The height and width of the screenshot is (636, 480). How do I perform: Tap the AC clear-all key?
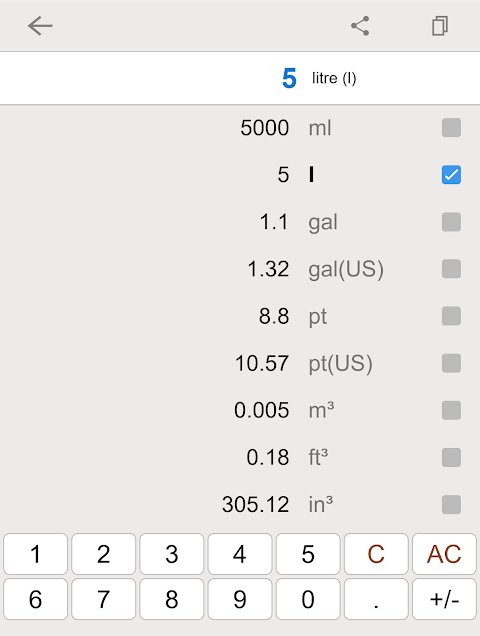tap(444, 554)
